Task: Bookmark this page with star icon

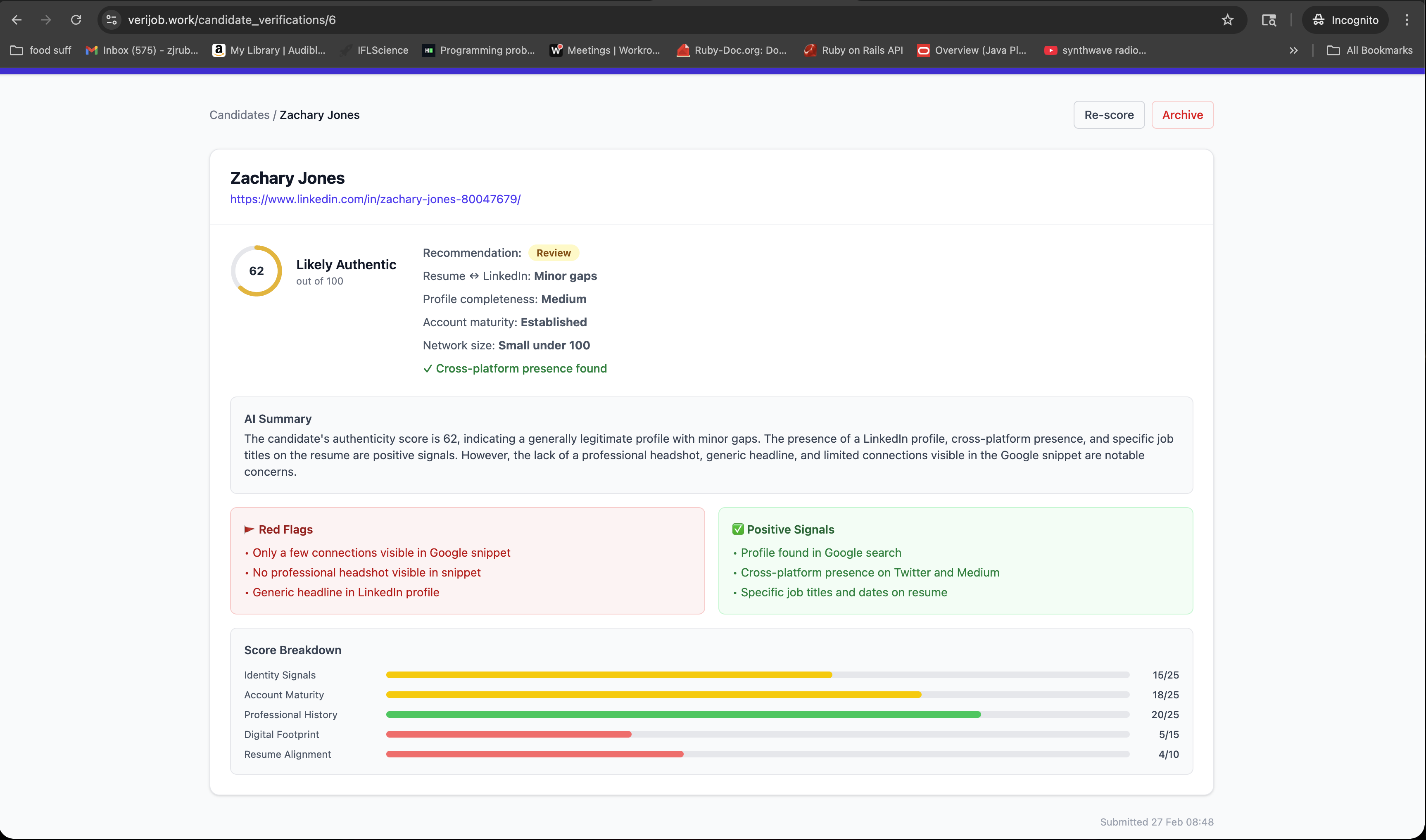Action: coord(1227,20)
